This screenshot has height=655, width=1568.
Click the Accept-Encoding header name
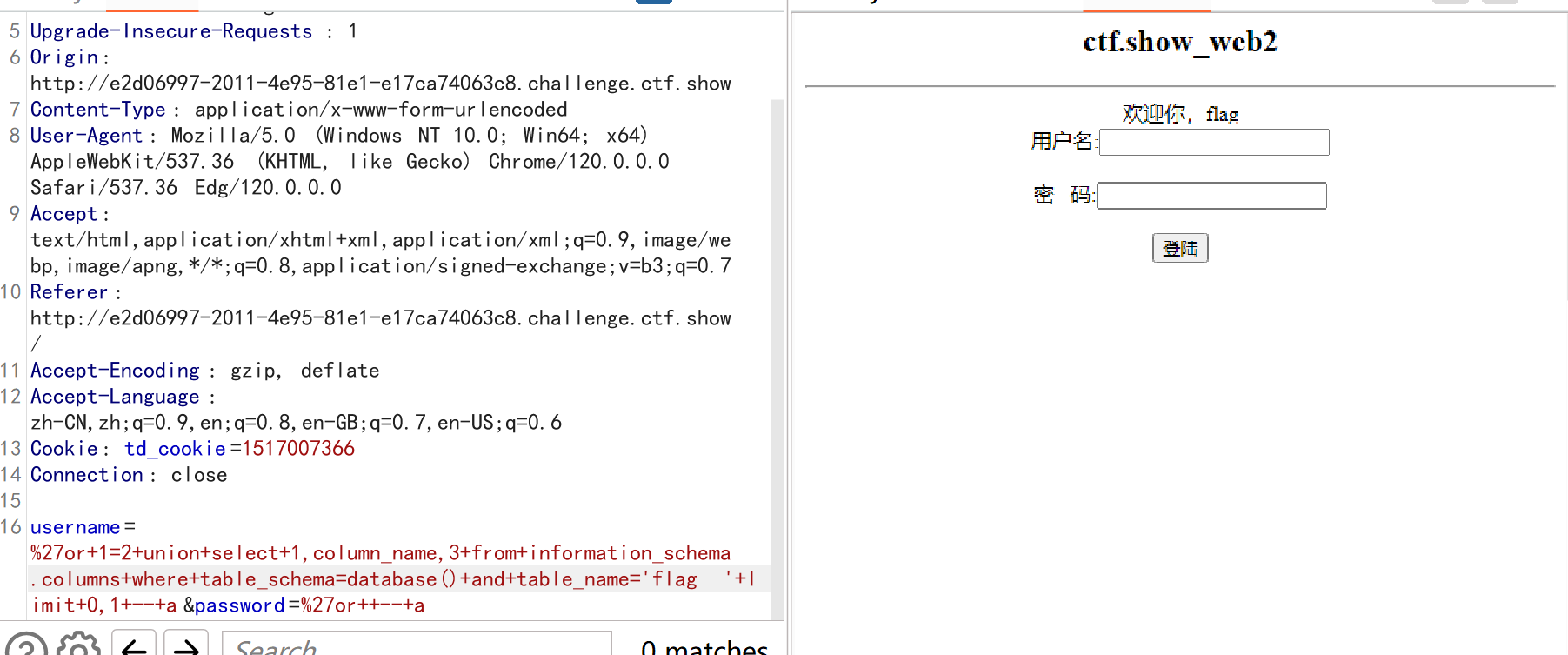[x=115, y=371]
